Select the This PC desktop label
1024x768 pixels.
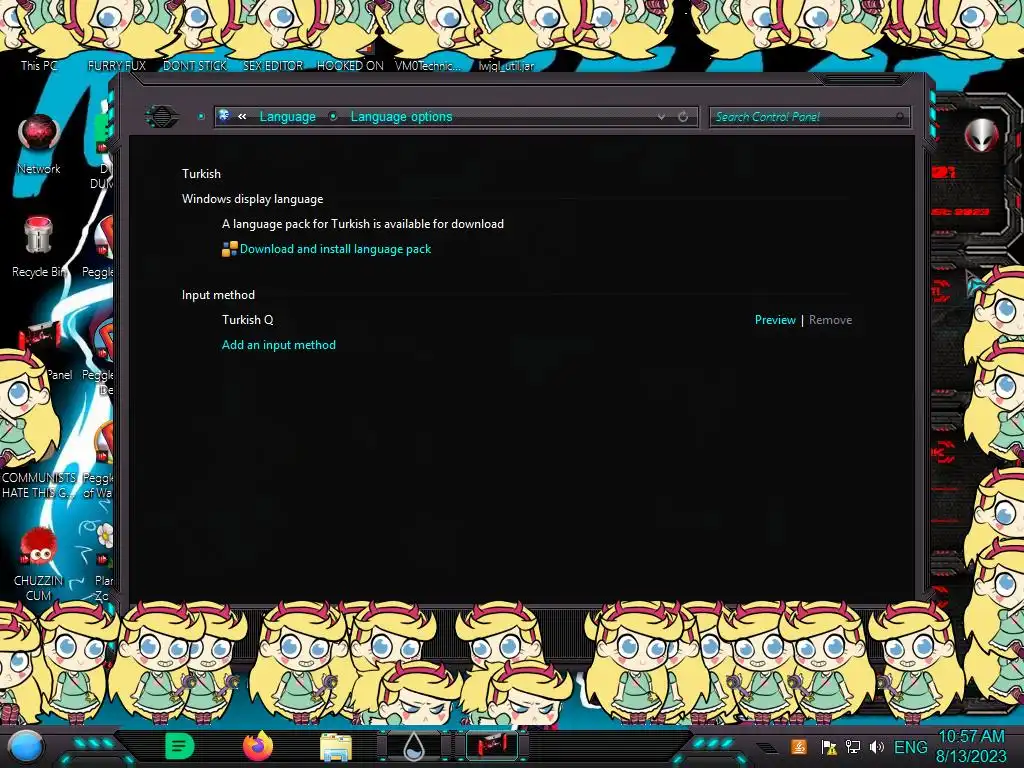pos(39,65)
